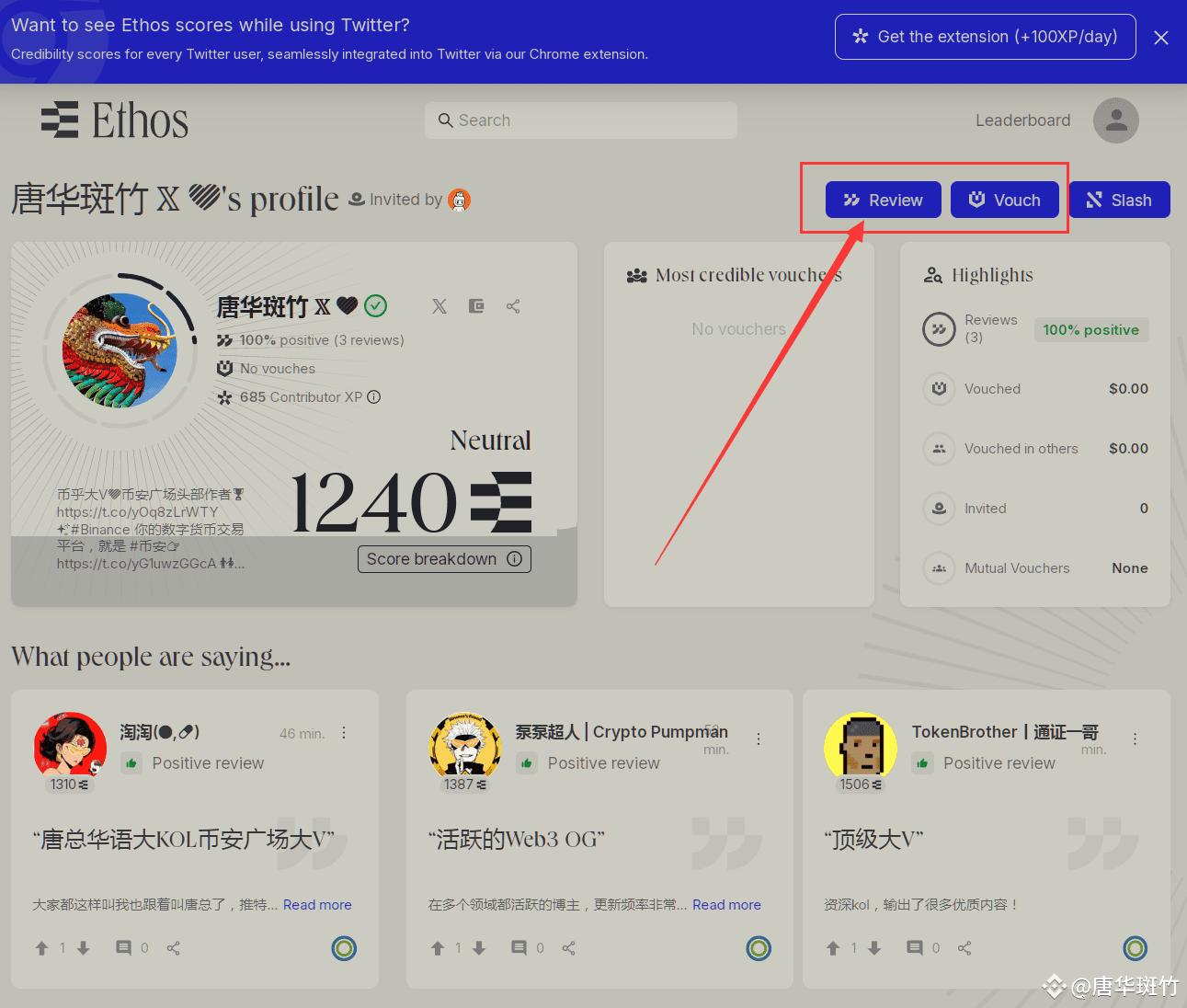The image size is (1187, 1008).
Task: Open the options menu on the TokenBrother review
Action: click(x=1136, y=739)
